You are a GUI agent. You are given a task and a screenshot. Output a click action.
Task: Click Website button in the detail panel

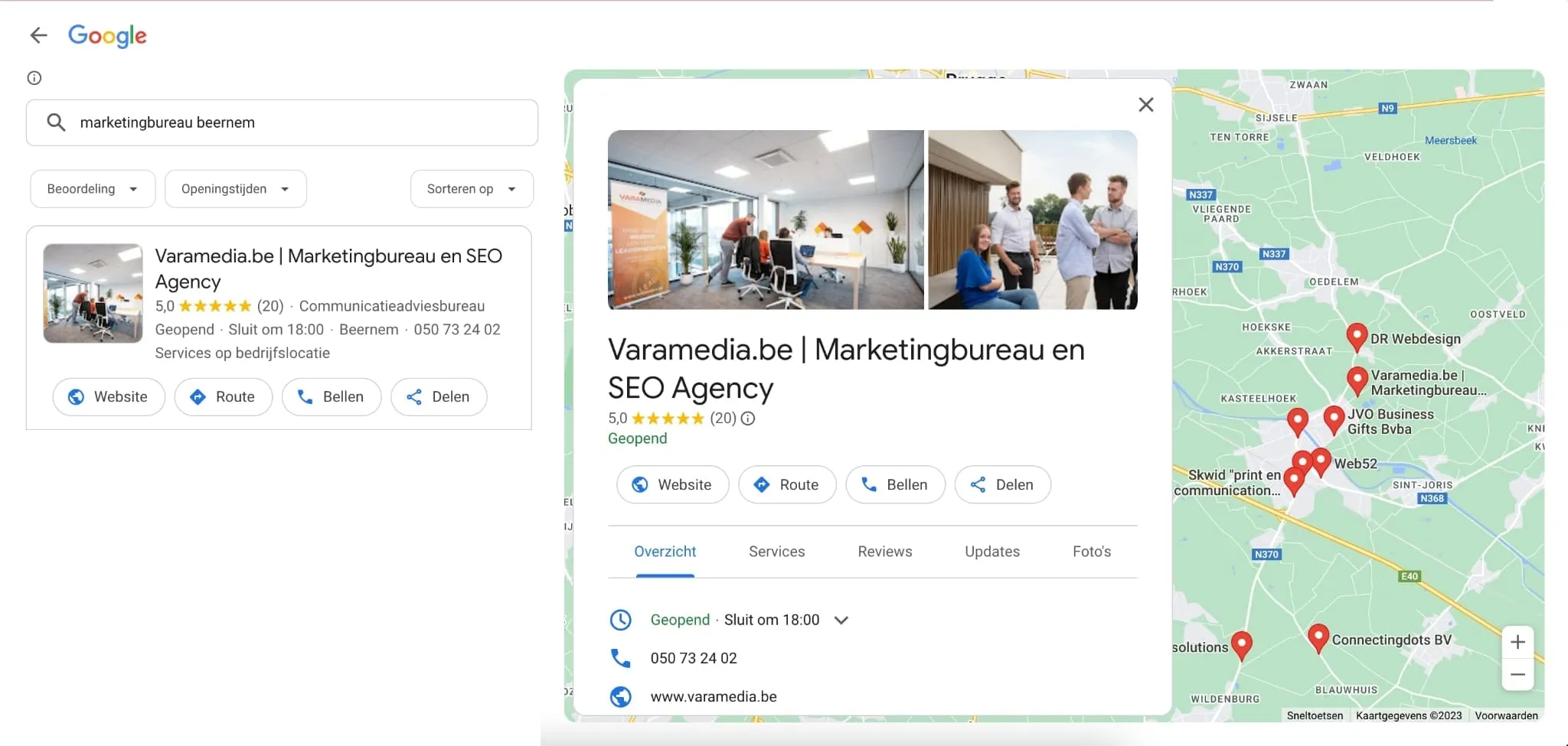pyautogui.click(x=672, y=485)
